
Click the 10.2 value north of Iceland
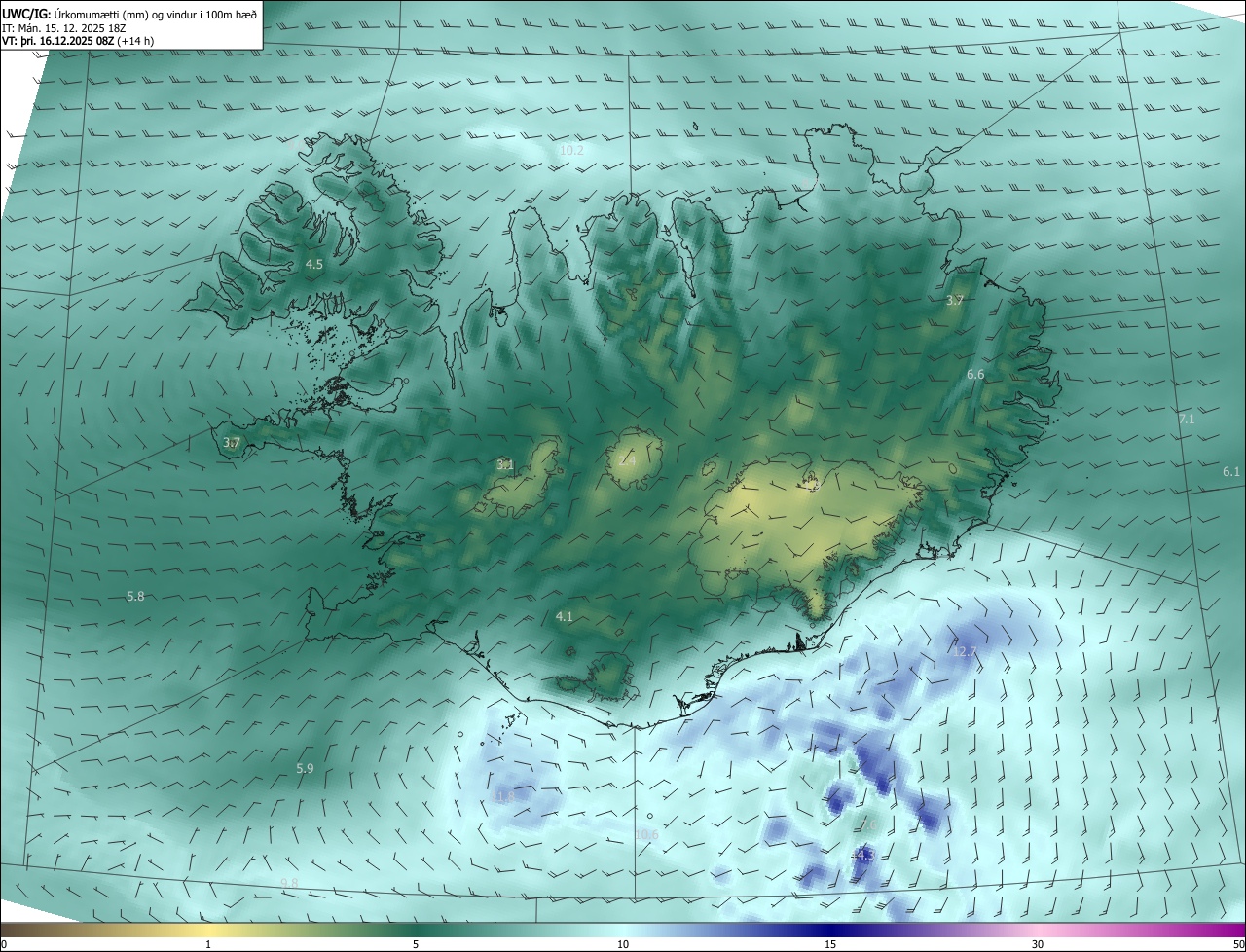(x=571, y=150)
